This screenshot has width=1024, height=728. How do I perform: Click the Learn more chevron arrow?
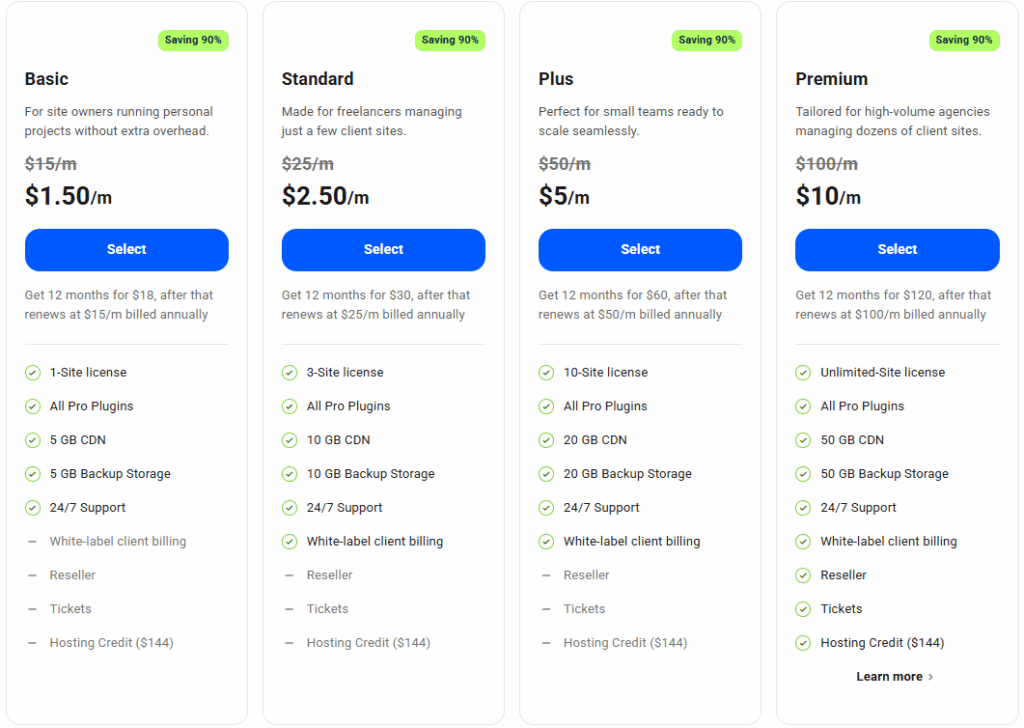931,677
